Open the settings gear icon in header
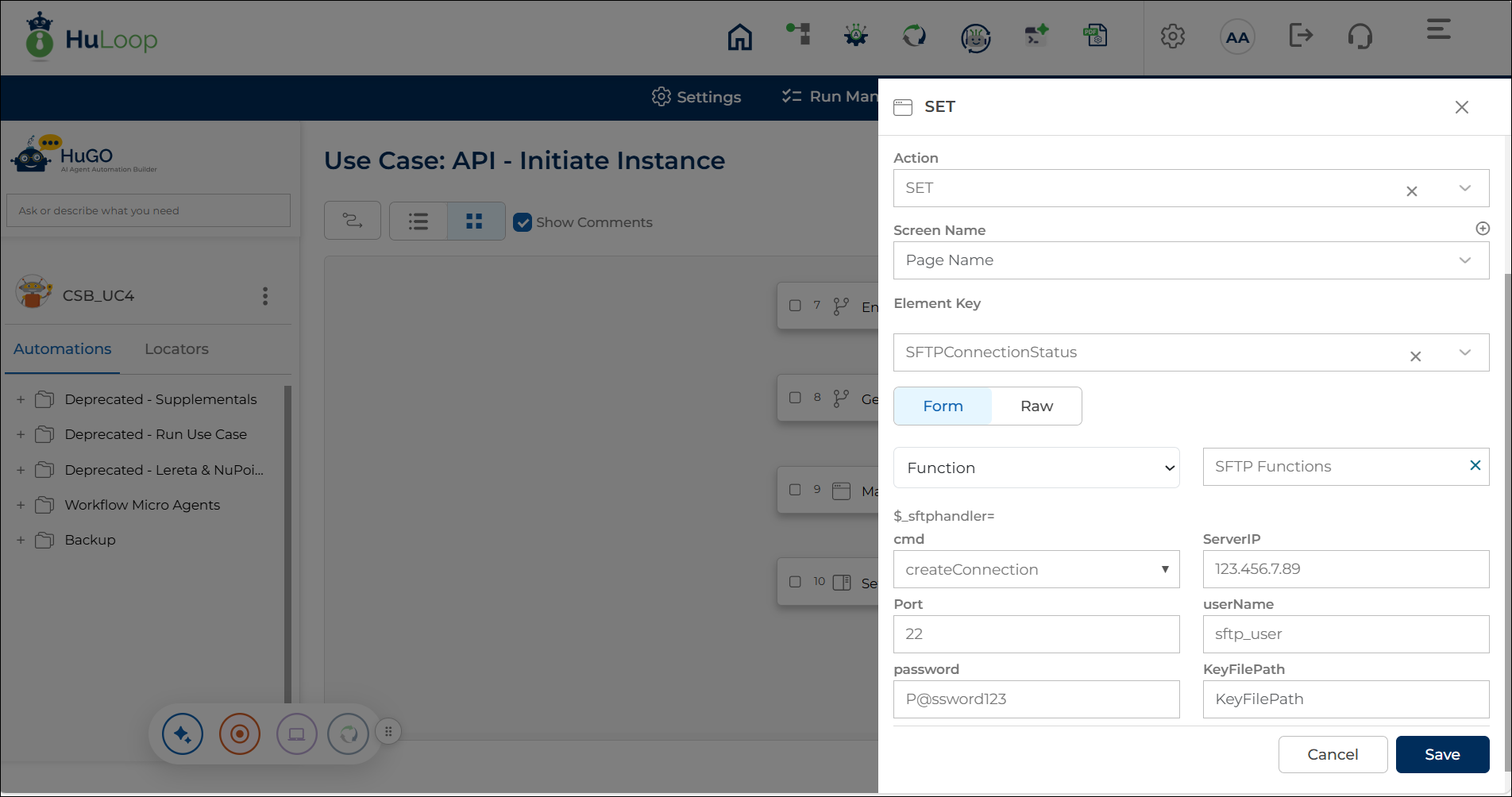1512x797 pixels. [1173, 37]
